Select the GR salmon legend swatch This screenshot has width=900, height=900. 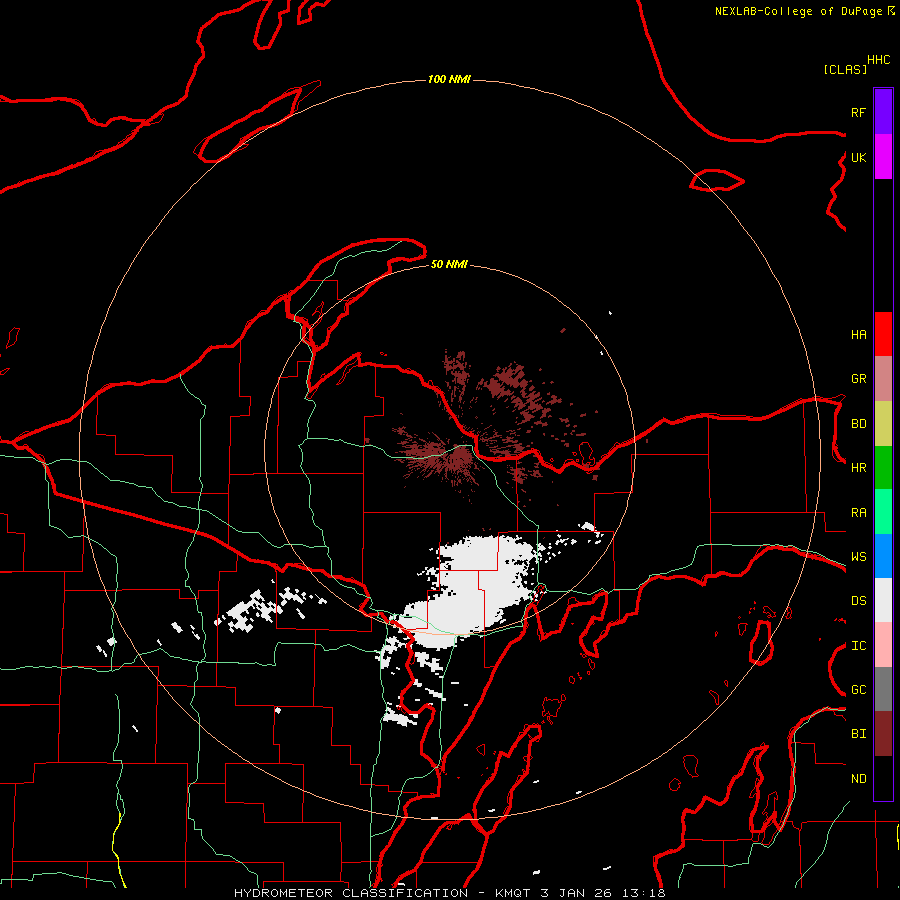pyautogui.click(x=883, y=379)
